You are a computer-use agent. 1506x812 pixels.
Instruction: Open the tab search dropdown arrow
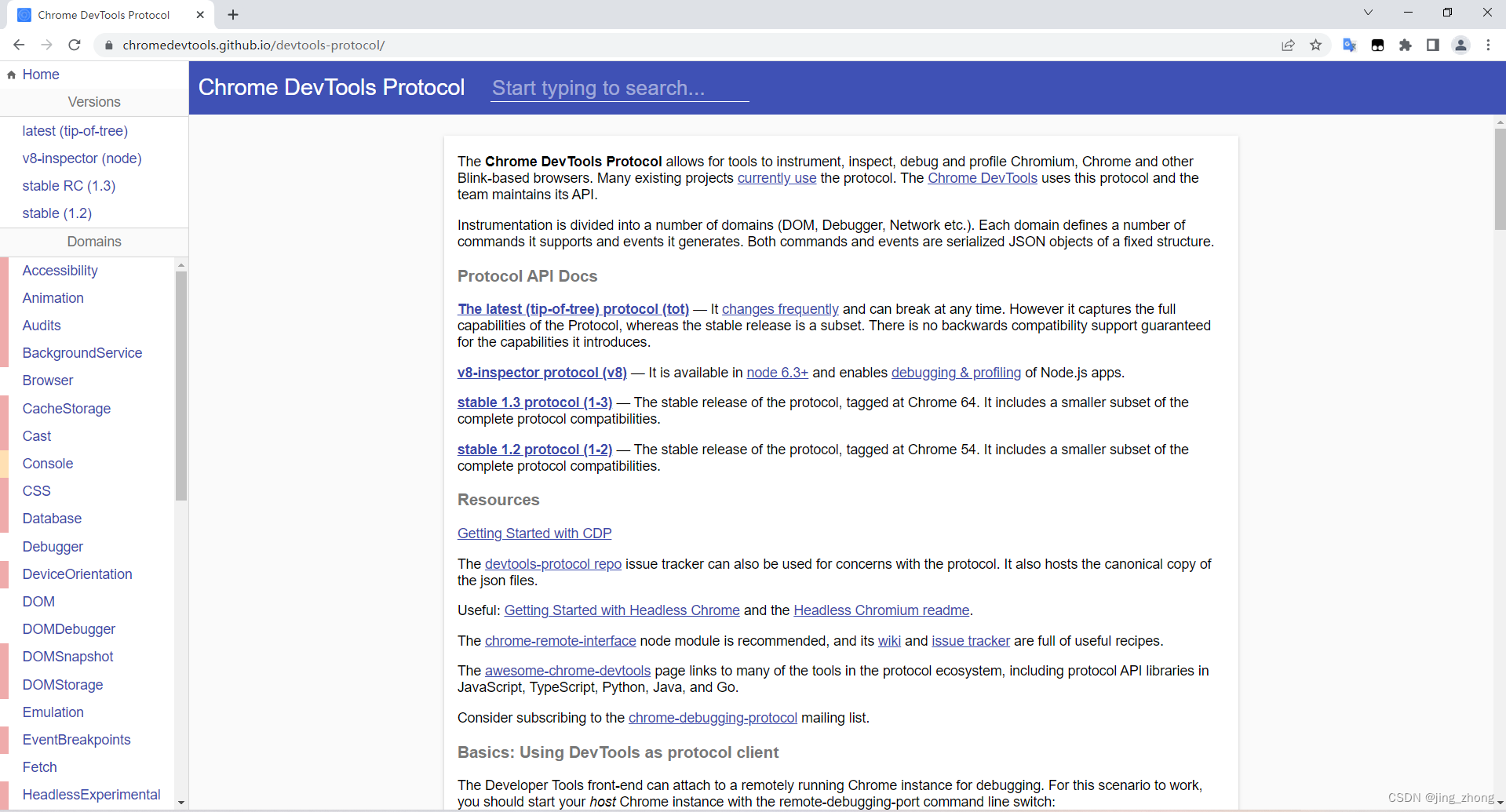(x=1368, y=13)
